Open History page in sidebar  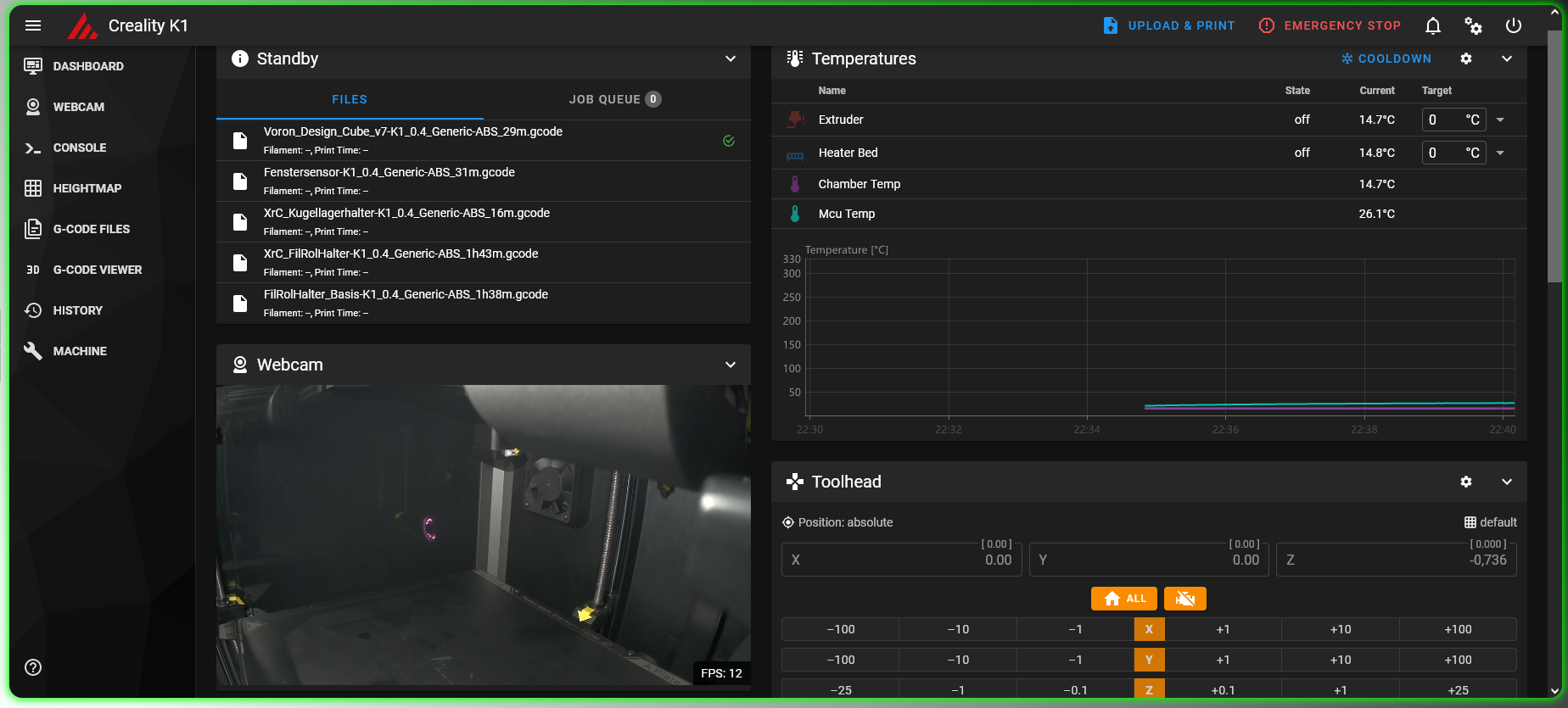pos(78,310)
